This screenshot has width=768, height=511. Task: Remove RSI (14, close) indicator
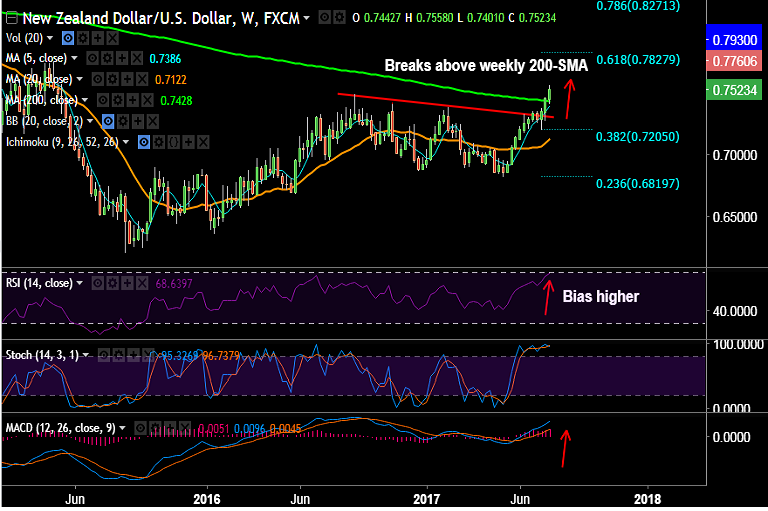tap(142, 283)
